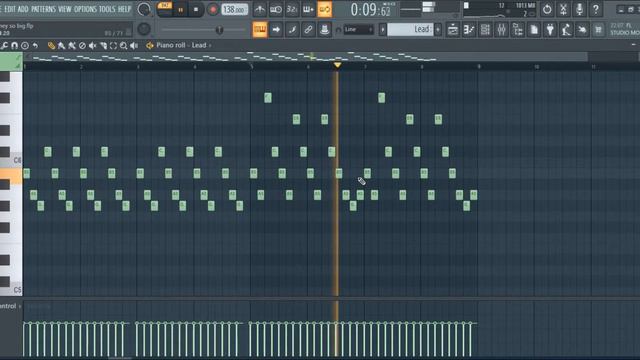Click the main pitch knob

pyautogui.click(x=144, y=29)
